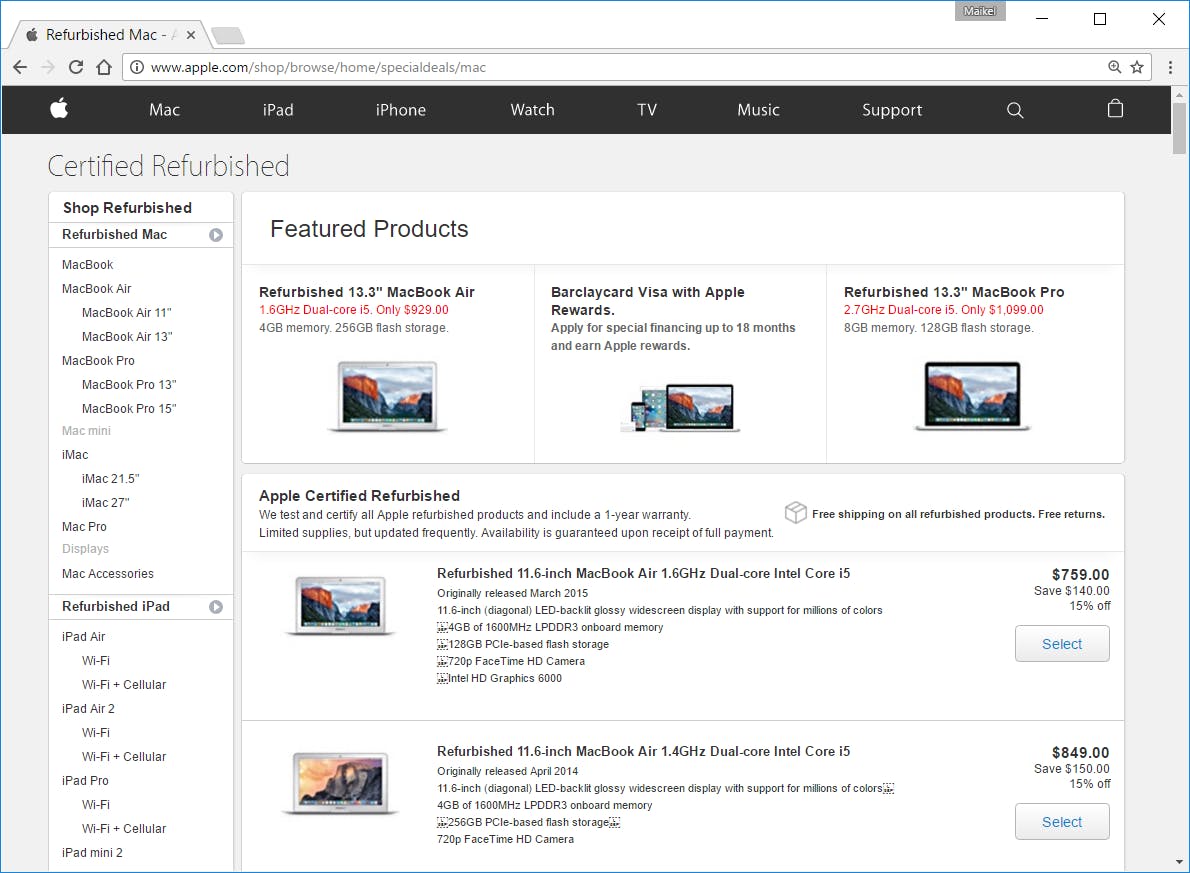This screenshot has height=873, width=1190.
Task: Open the search icon in the navigation bar
Action: point(1015,110)
